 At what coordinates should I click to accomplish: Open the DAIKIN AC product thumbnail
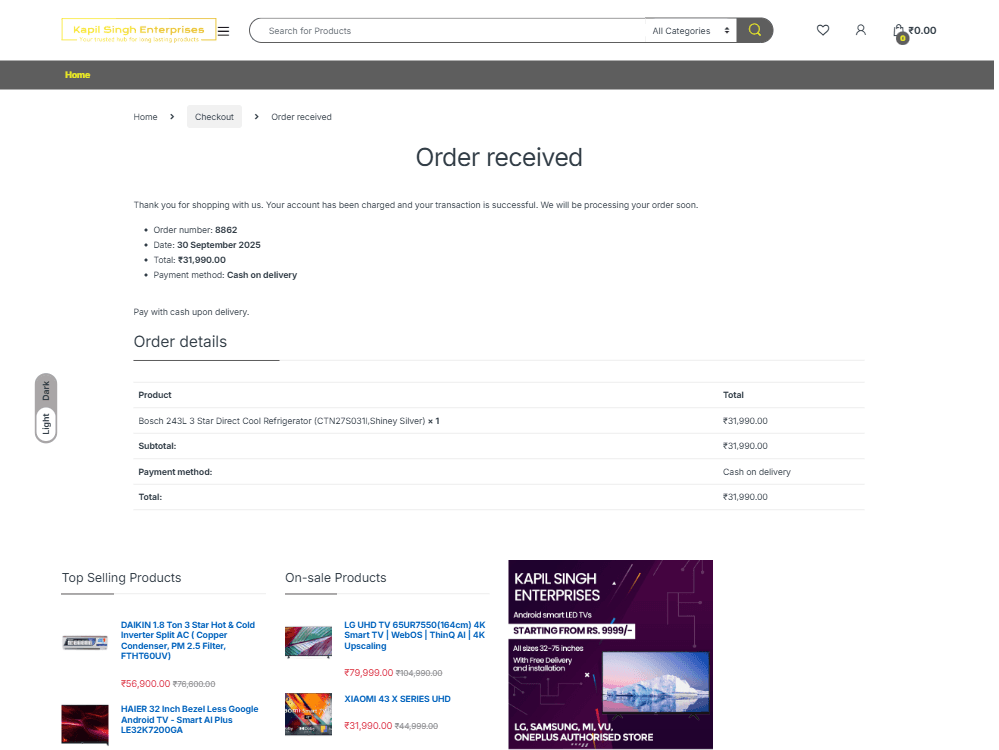[x=85, y=642]
